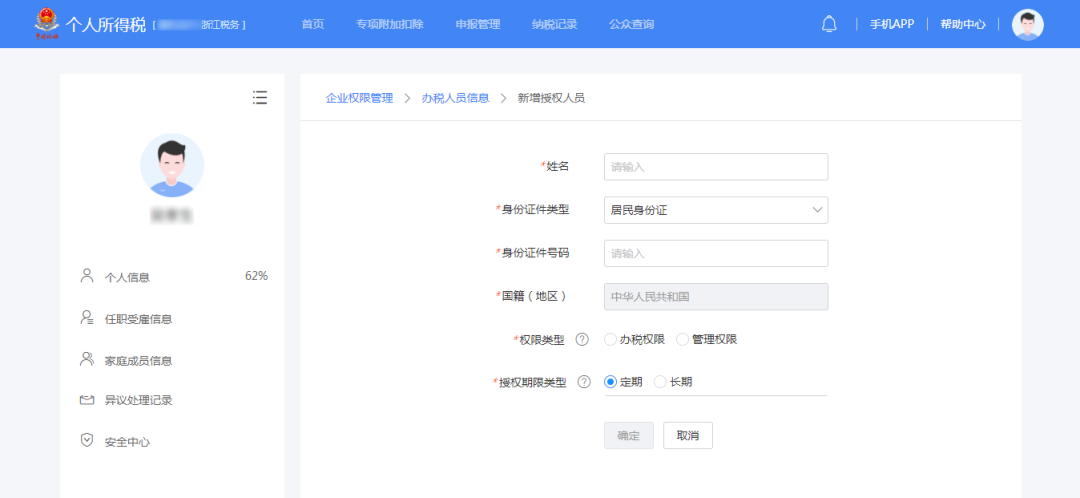Click the notification bell icon

829,24
